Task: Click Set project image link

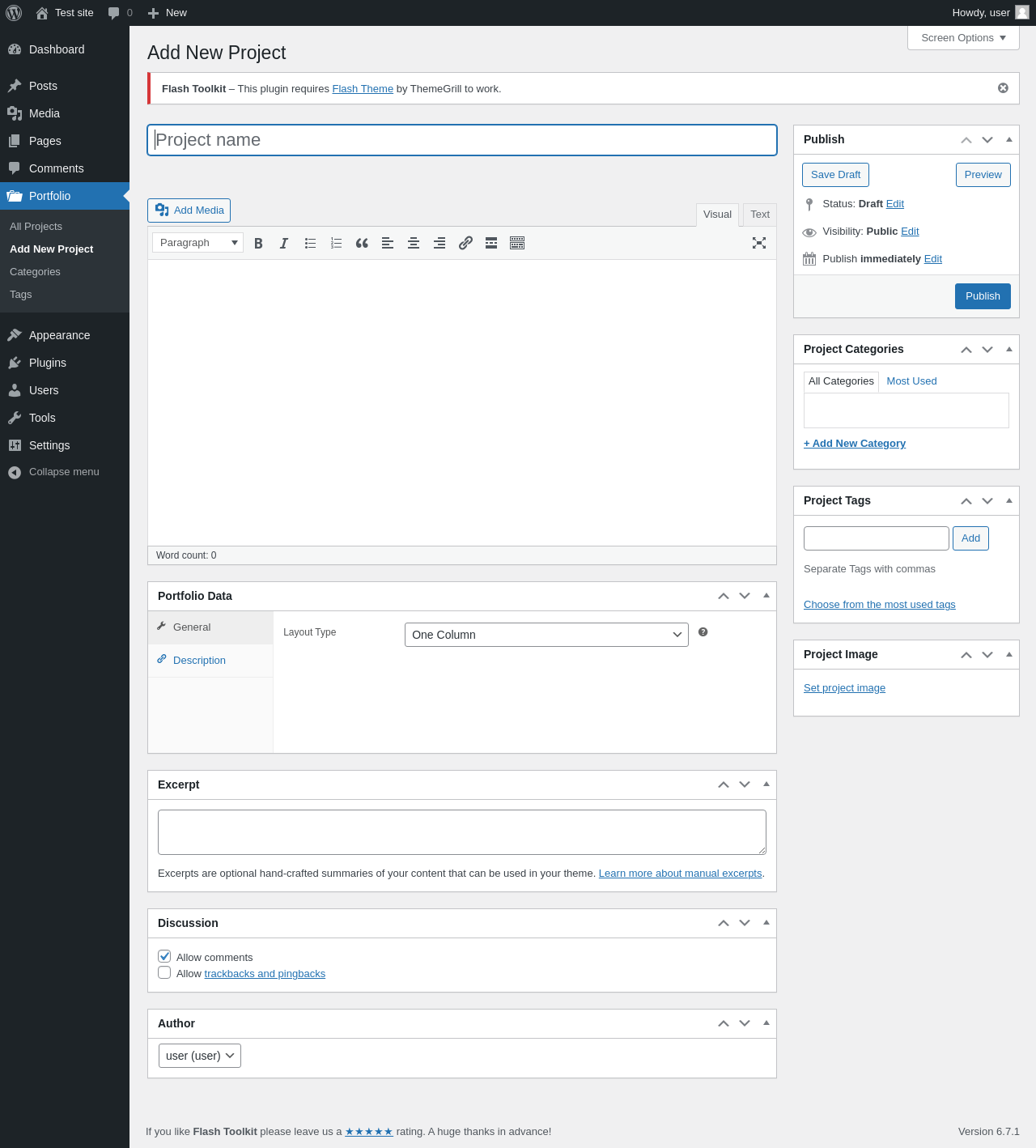Action: coord(844,688)
